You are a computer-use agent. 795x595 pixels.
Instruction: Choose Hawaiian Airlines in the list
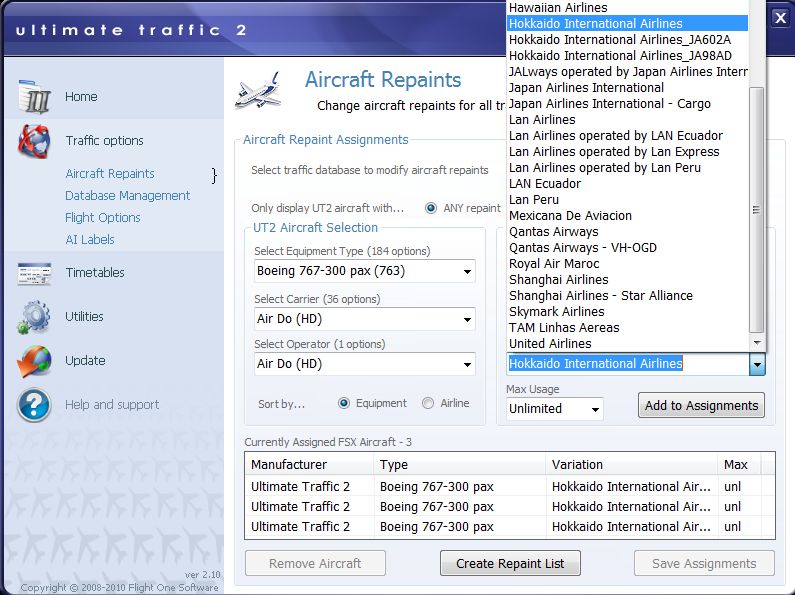pos(627,8)
